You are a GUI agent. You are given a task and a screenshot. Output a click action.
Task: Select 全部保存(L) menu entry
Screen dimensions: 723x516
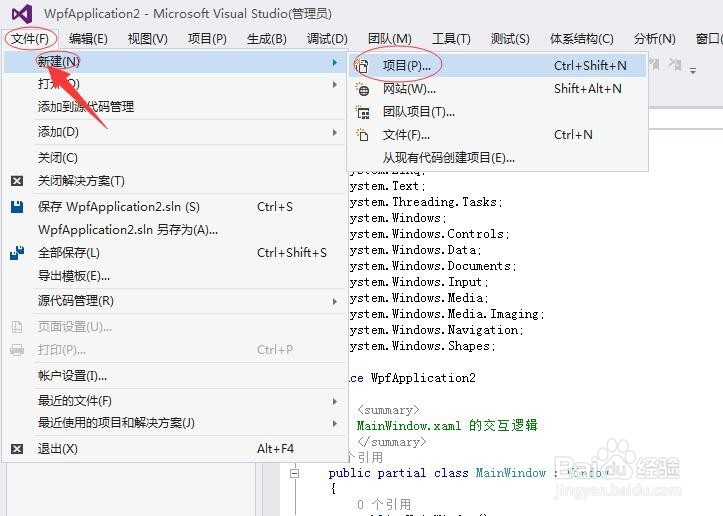tap(174, 253)
